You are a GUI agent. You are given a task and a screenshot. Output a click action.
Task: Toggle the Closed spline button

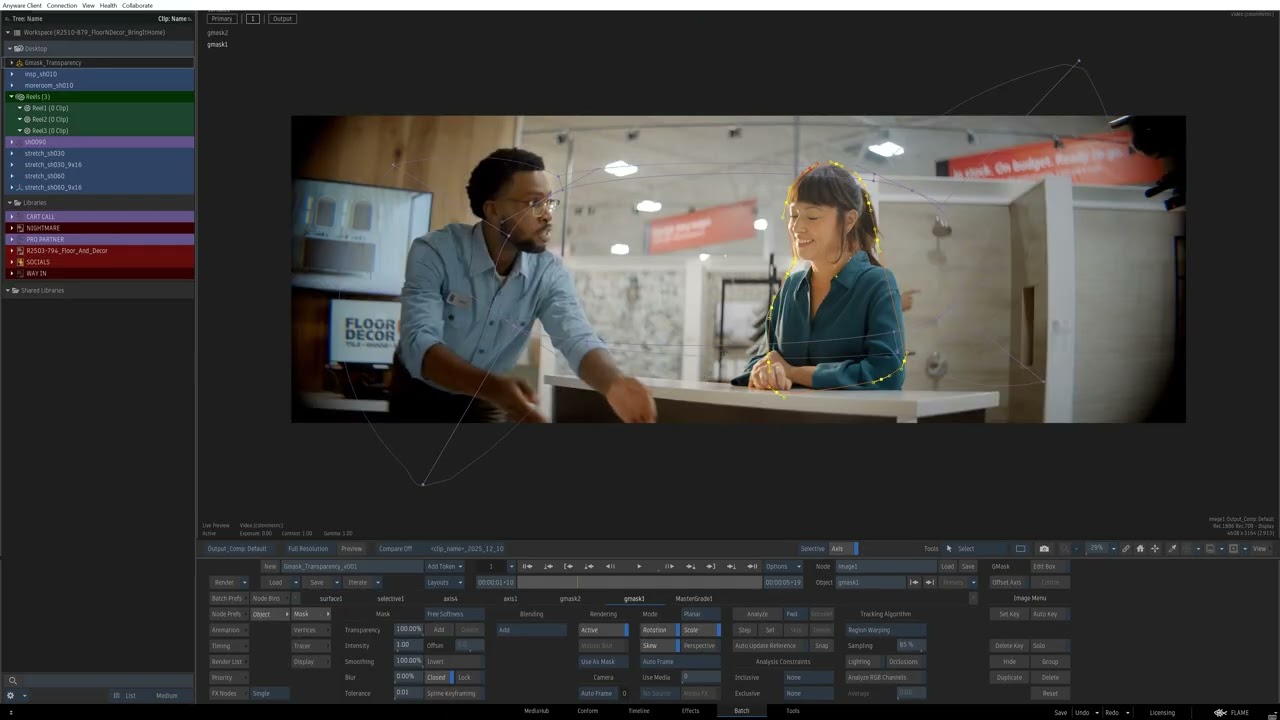[439, 678]
